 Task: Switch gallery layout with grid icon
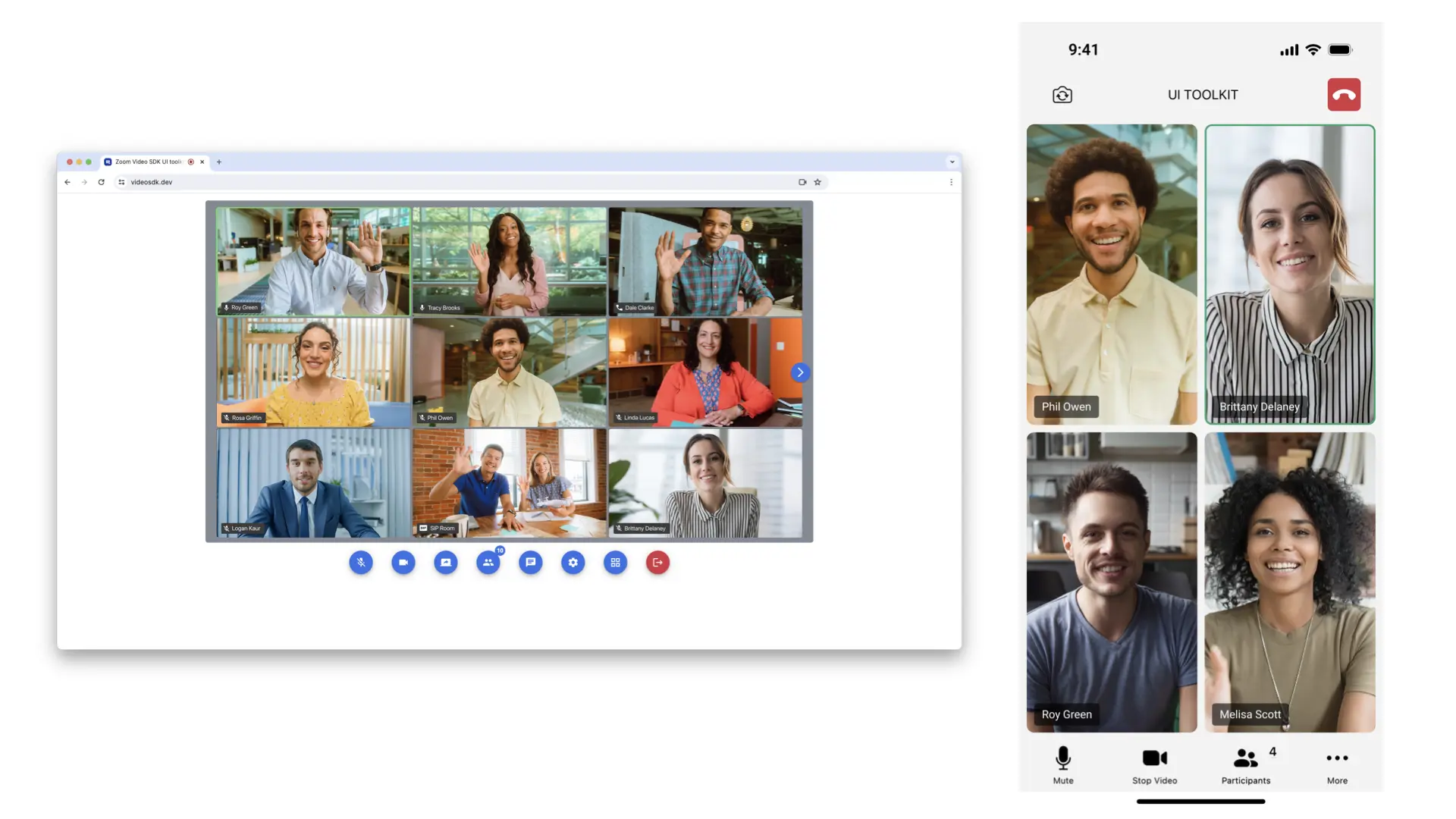pyautogui.click(x=616, y=563)
